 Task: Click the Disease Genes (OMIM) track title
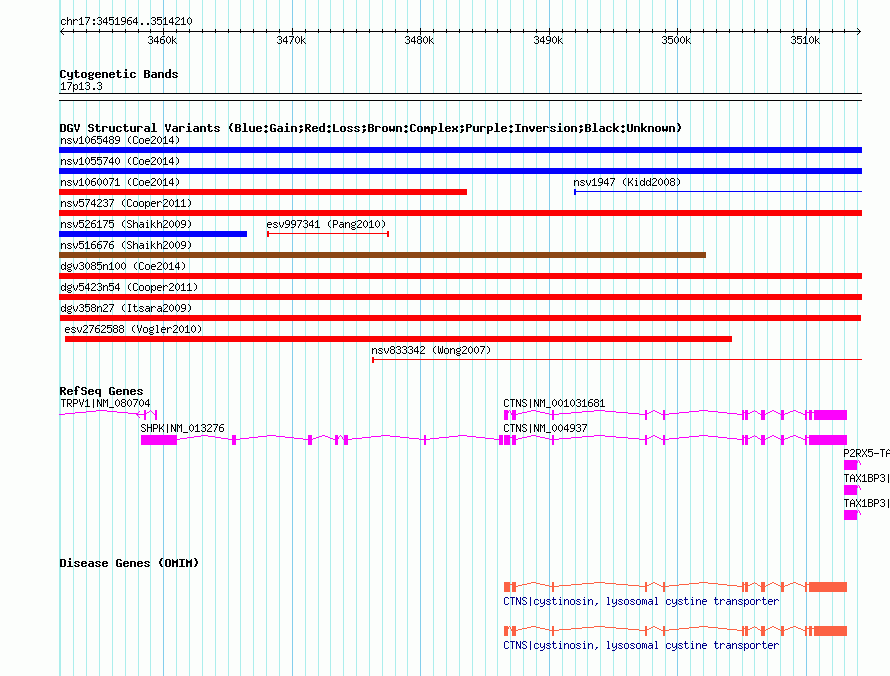[x=129, y=563]
